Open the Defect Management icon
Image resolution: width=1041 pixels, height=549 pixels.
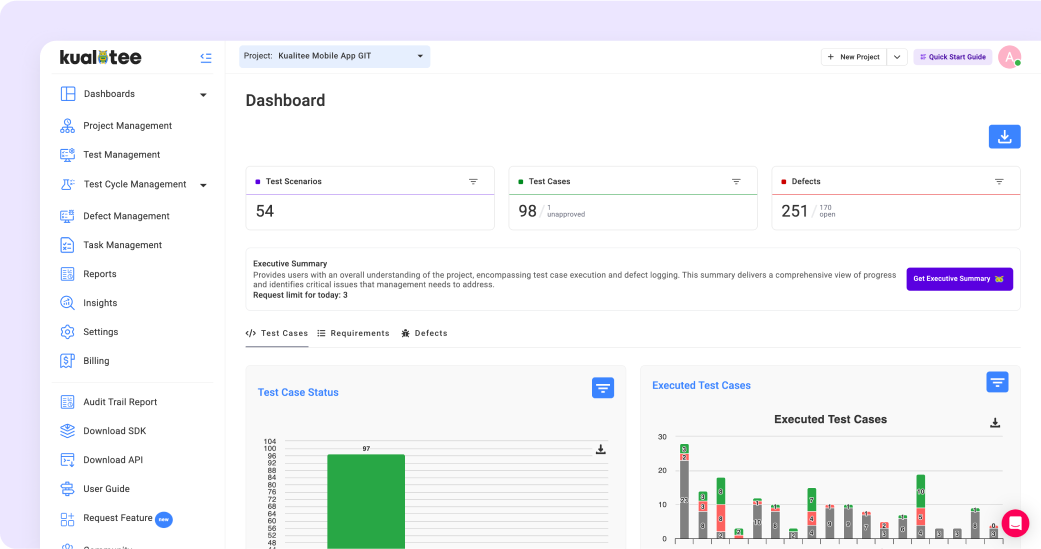pyautogui.click(x=68, y=216)
